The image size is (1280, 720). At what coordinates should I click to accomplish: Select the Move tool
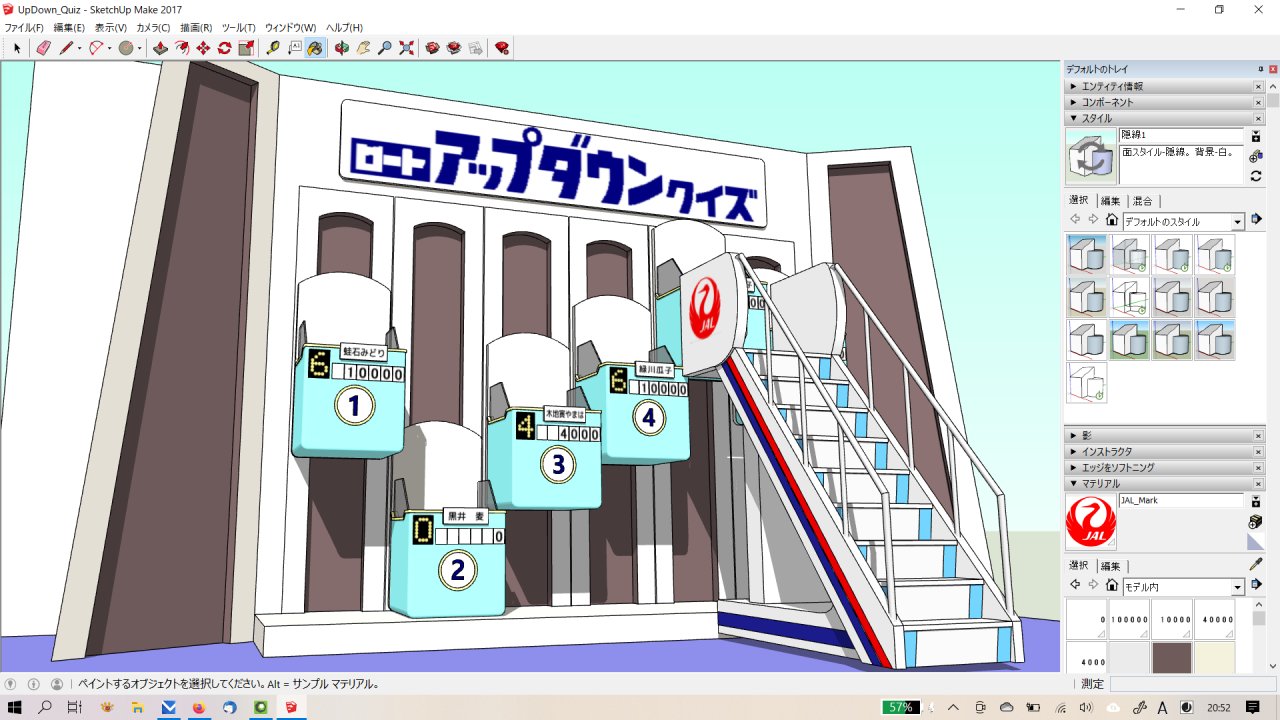[x=203, y=47]
